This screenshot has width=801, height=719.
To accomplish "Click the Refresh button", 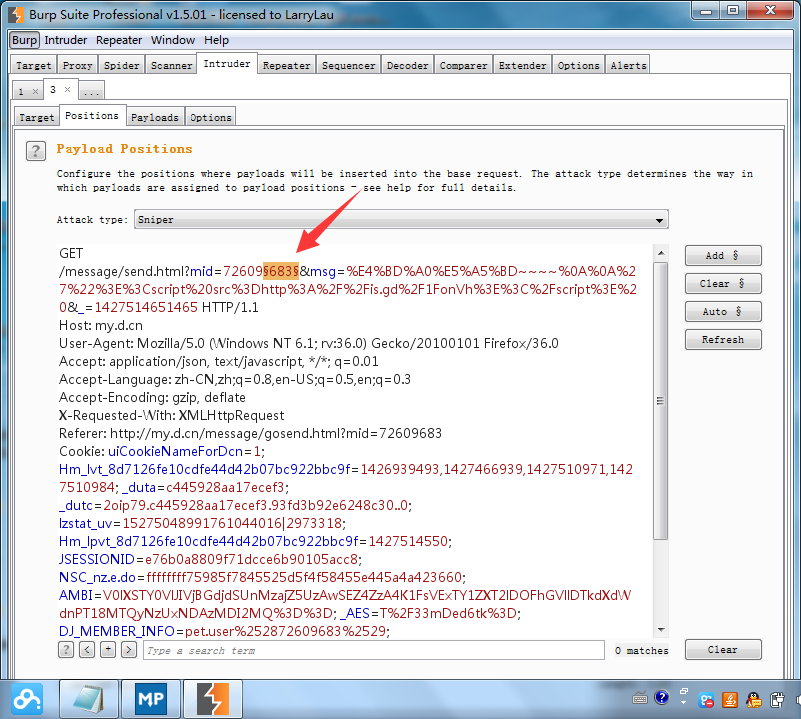I will [x=723, y=340].
